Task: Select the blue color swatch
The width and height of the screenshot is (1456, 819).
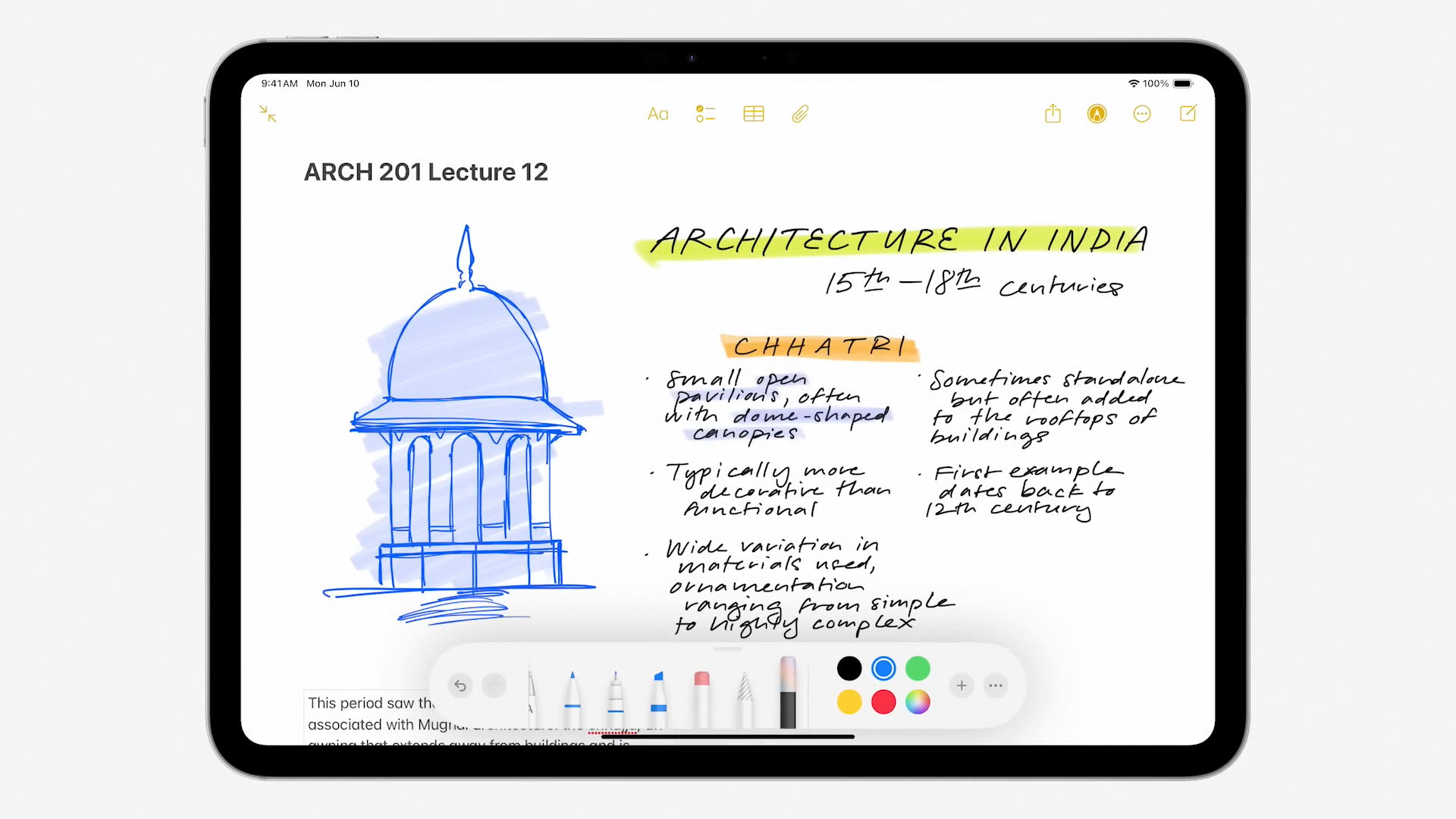Action: tap(883, 668)
